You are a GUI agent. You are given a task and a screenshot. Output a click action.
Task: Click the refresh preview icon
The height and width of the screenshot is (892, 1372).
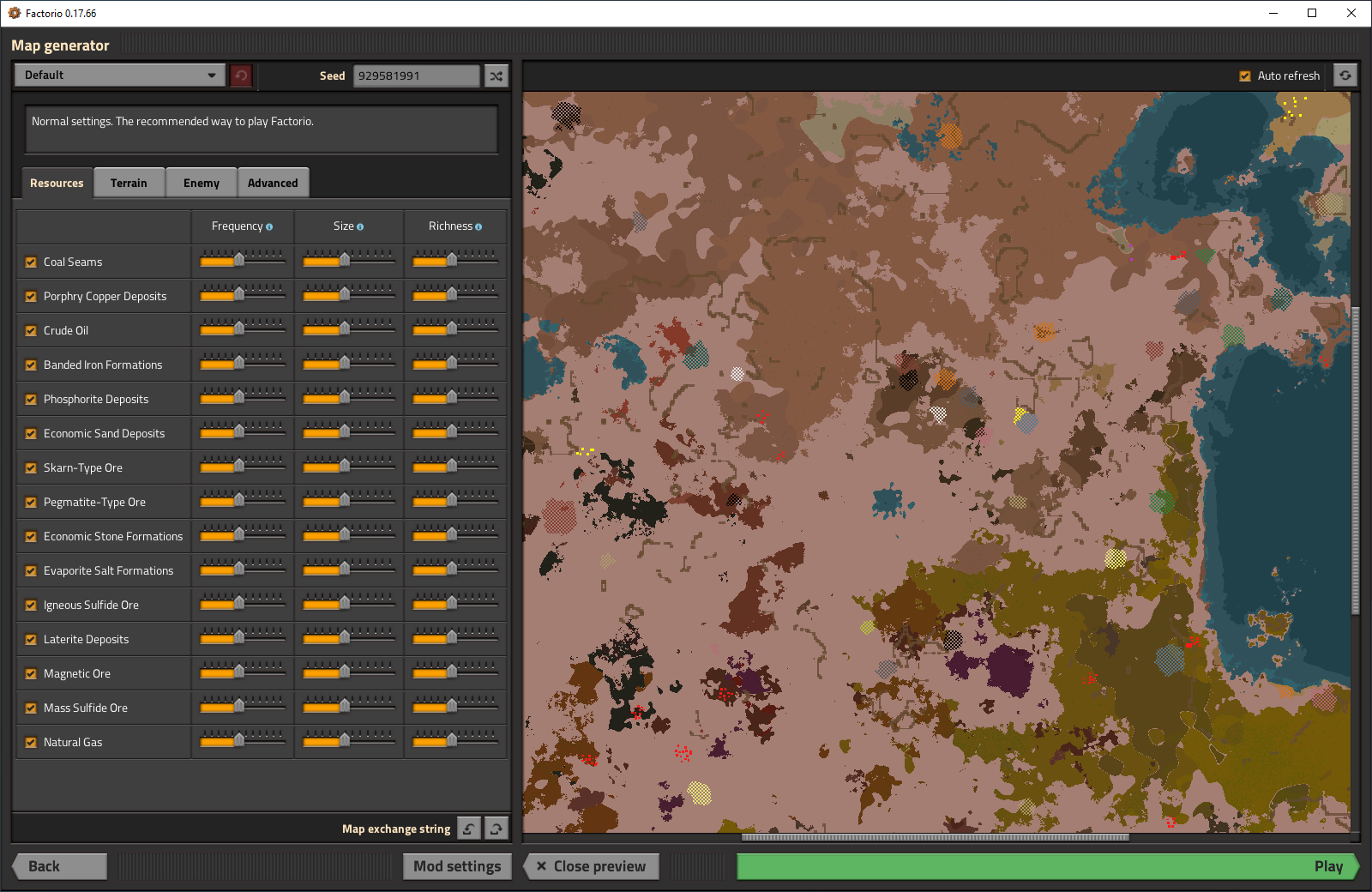pos(1345,75)
